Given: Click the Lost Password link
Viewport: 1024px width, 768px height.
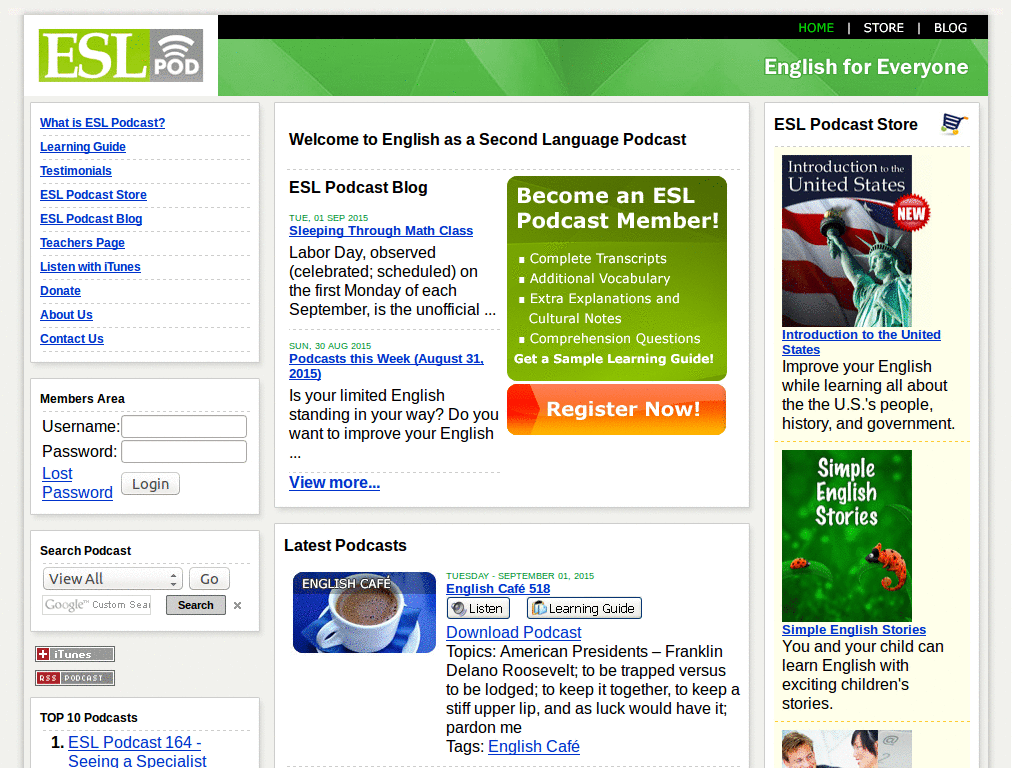Looking at the screenshot, I should pos(77,483).
